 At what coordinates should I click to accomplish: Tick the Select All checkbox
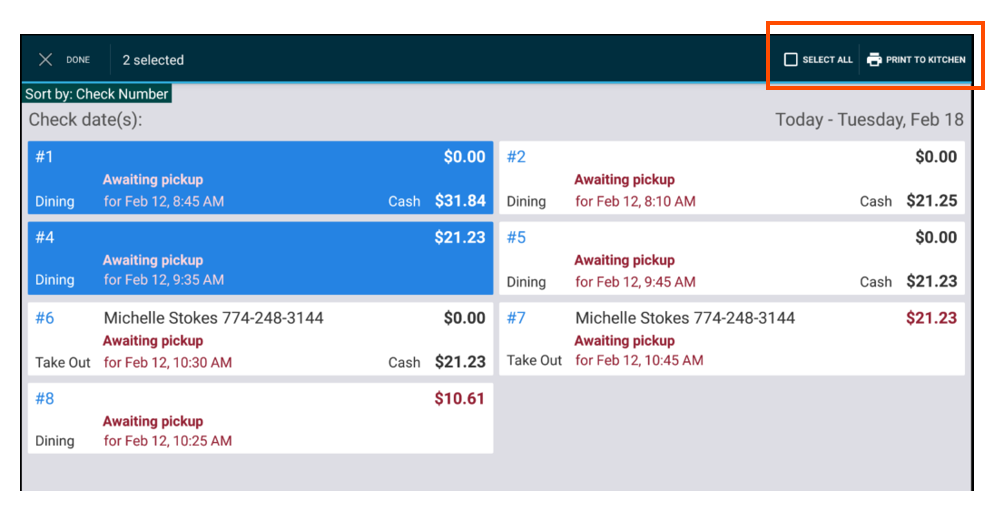(x=791, y=60)
